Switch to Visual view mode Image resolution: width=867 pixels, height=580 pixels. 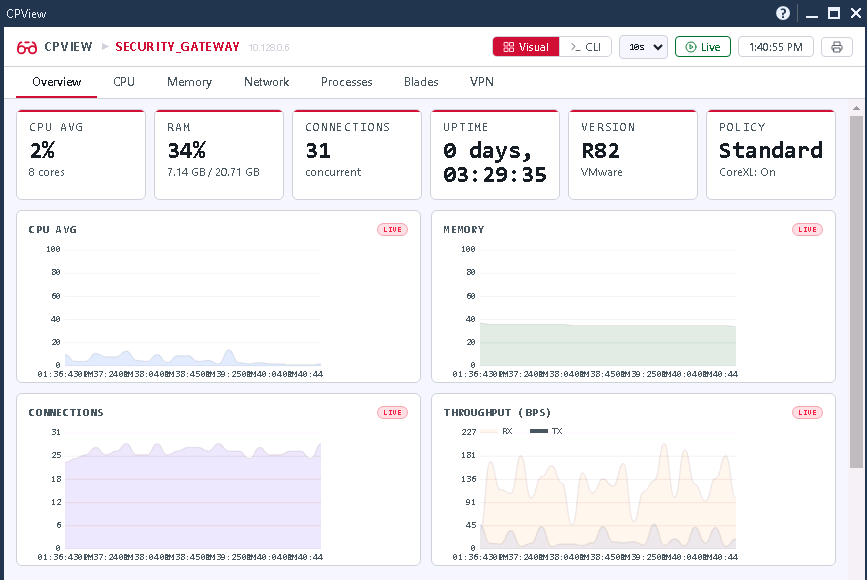[x=525, y=47]
